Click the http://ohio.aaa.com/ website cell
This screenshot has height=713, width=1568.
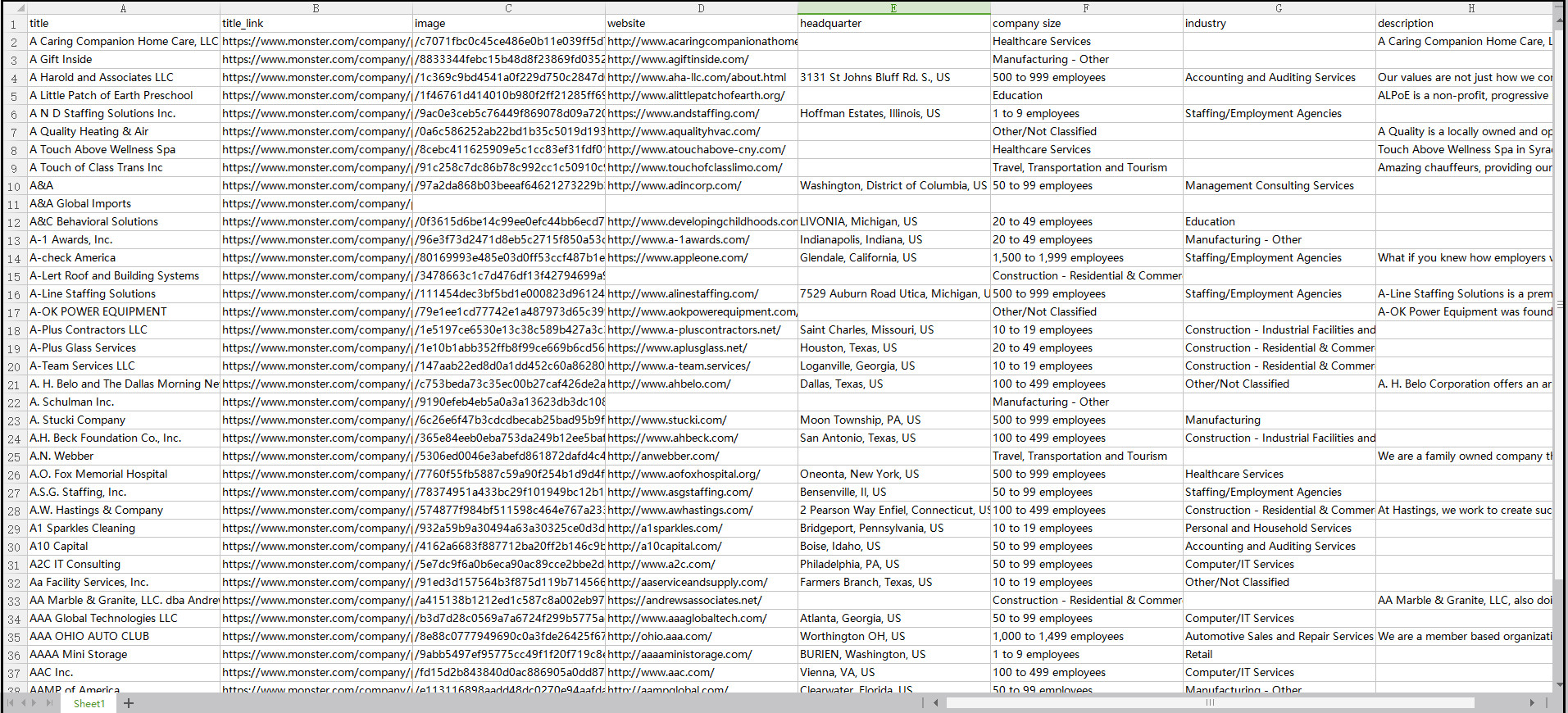[701, 637]
